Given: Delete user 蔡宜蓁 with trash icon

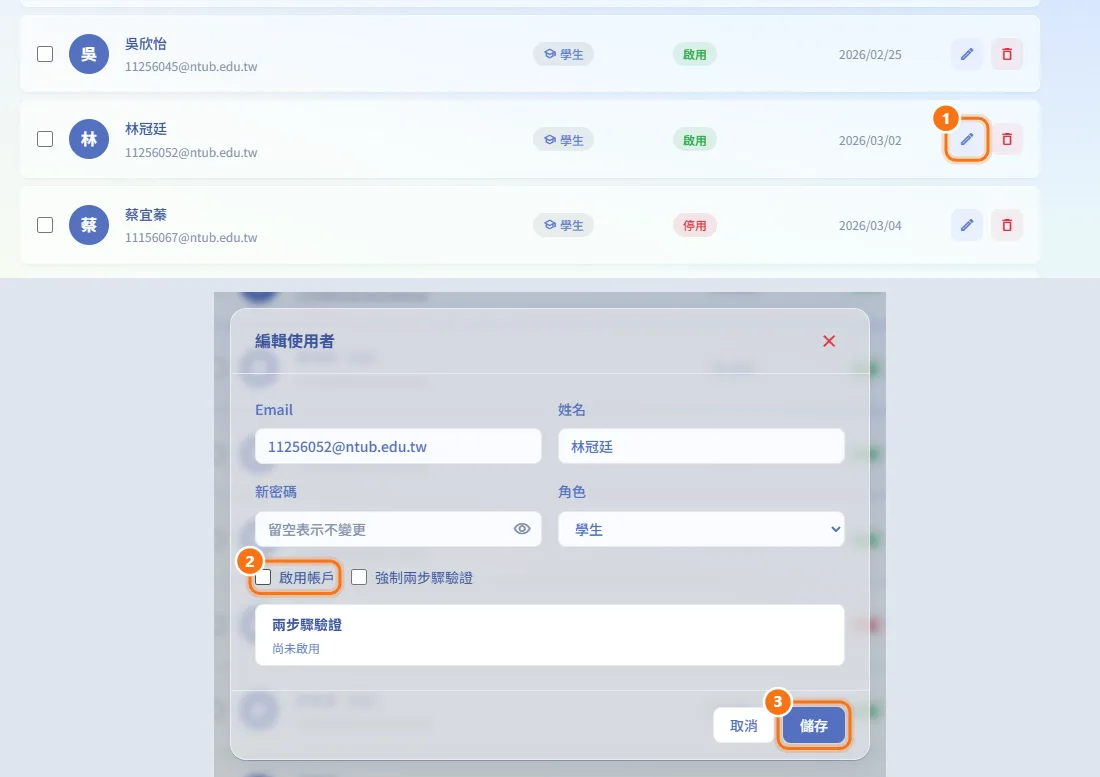Looking at the screenshot, I should click(x=1007, y=225).
